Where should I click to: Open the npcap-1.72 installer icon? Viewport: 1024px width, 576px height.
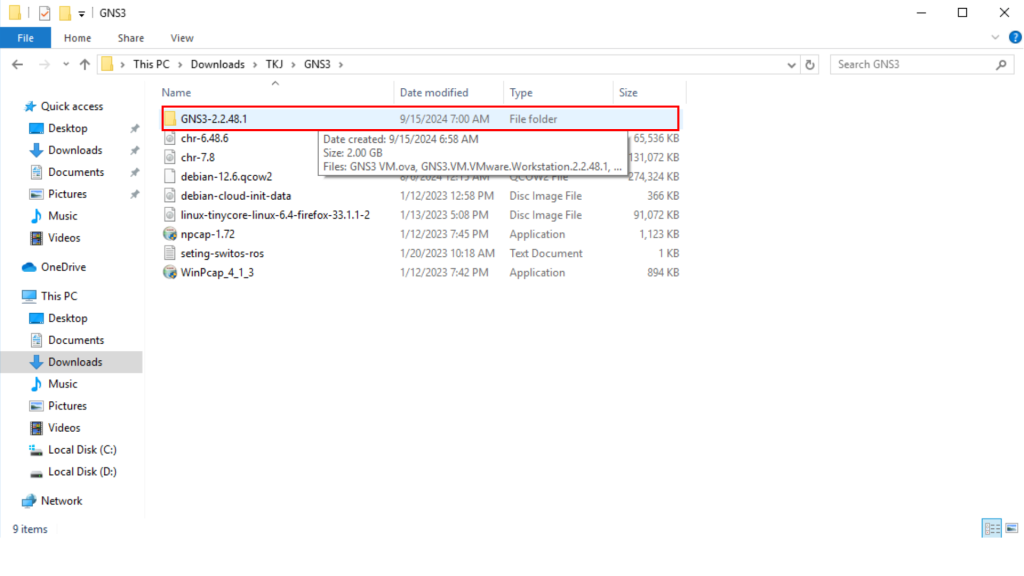[x=170, y=234]
